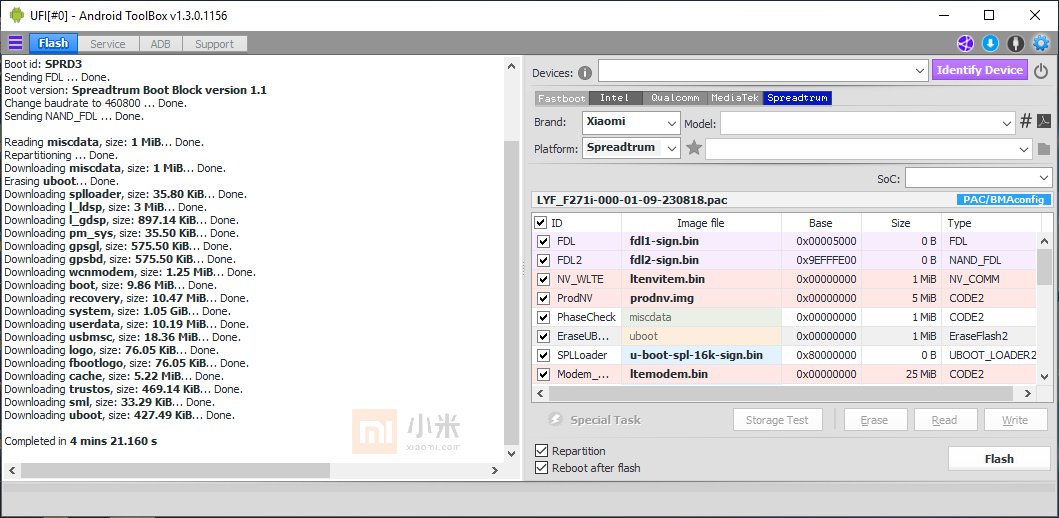Image resolution: width=1059 pixels, height=518 pixels.
Task: Select the MediaTek mode tab
Action: (x=735, y=98)
